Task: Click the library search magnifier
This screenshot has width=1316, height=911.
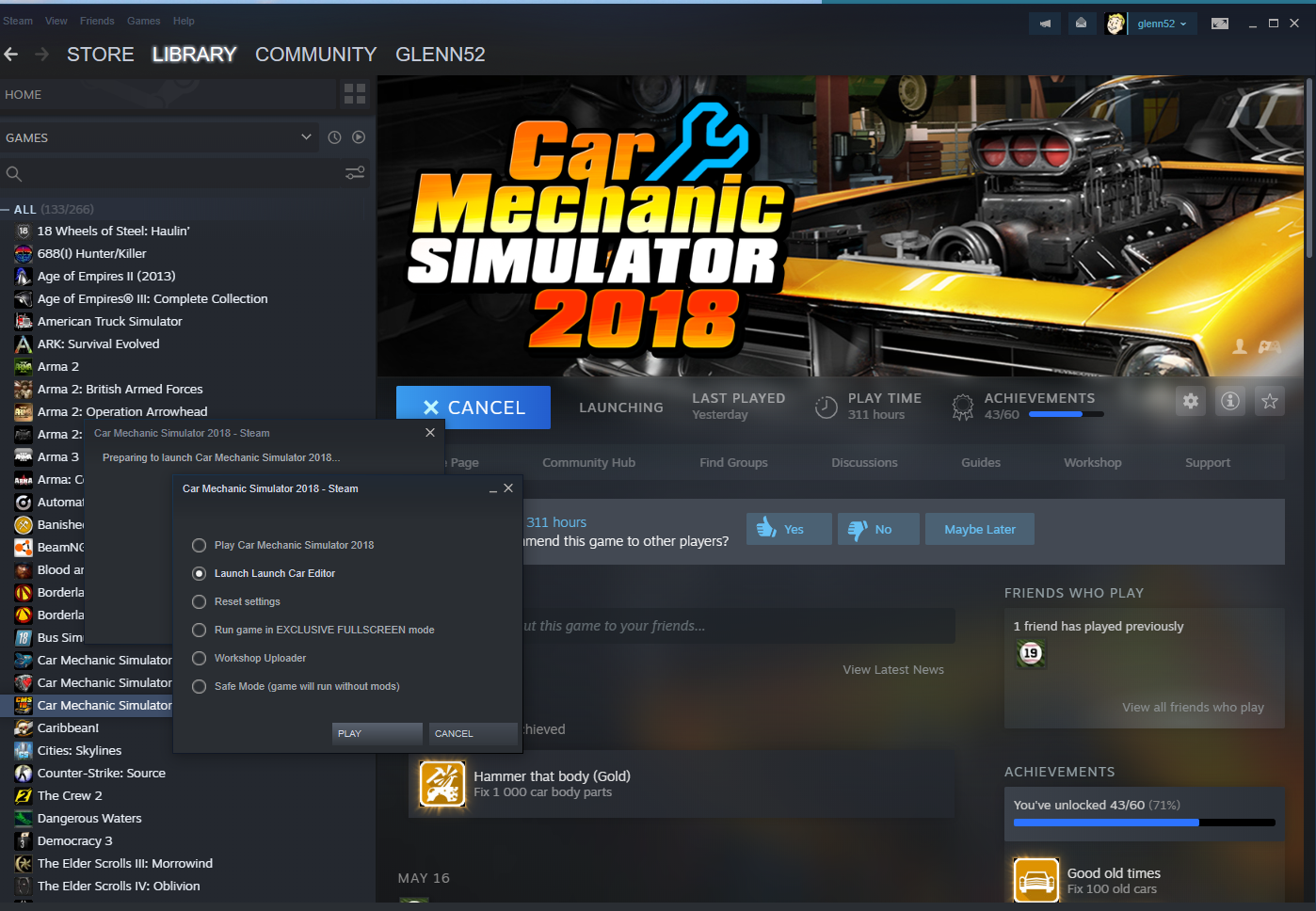Action: tap(14, 173)
